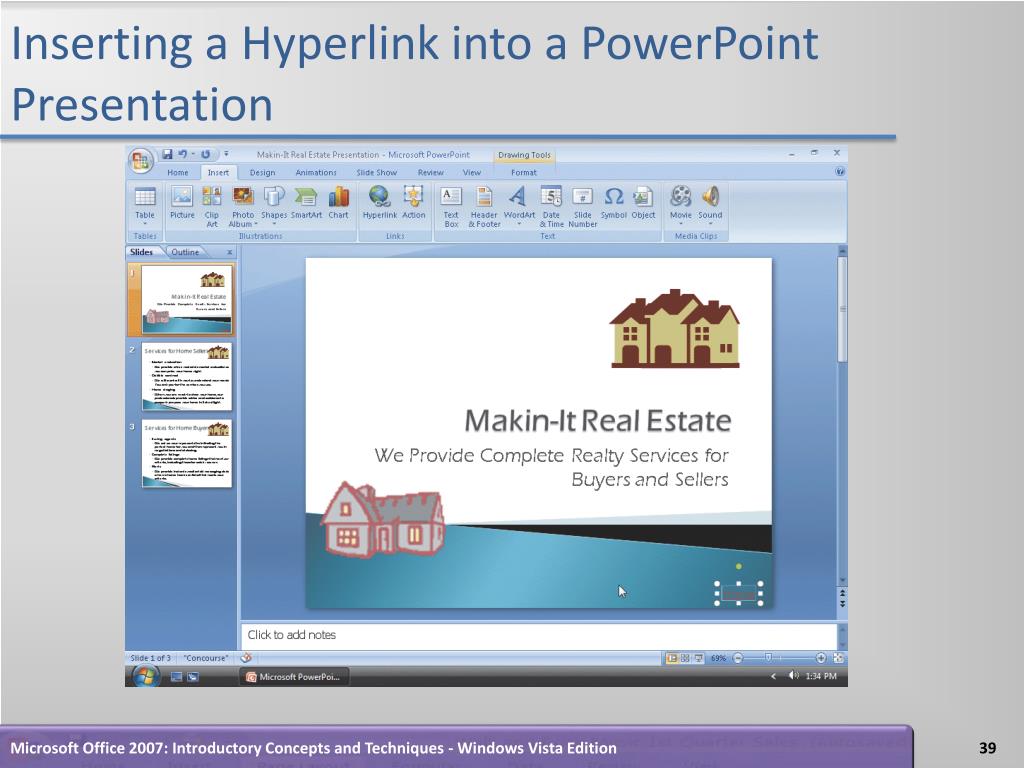Insert a Chart
This screenshot has width=1024, height=768.
pos(338,203)
